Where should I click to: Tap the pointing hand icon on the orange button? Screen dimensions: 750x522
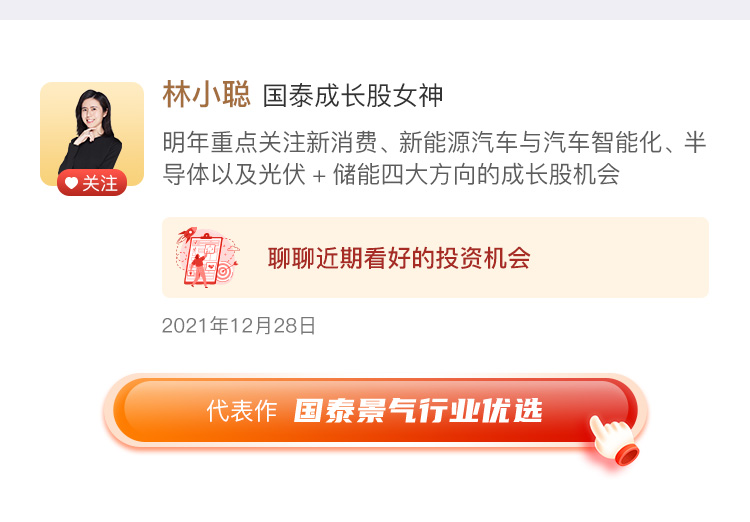pos(614,441)
